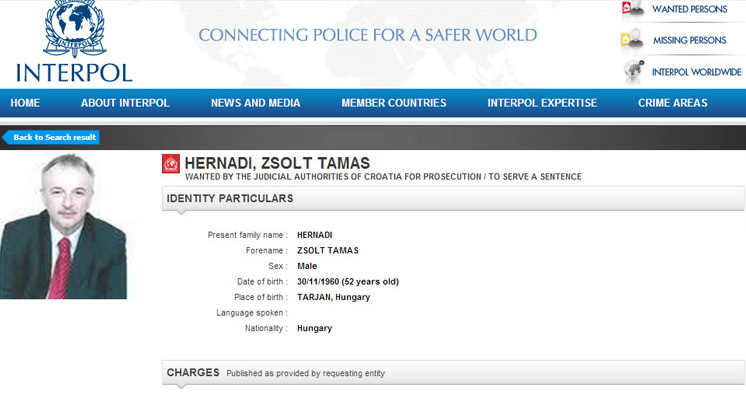
Task: Open the MISSING PERSONS link text
Action: (689, 40)
